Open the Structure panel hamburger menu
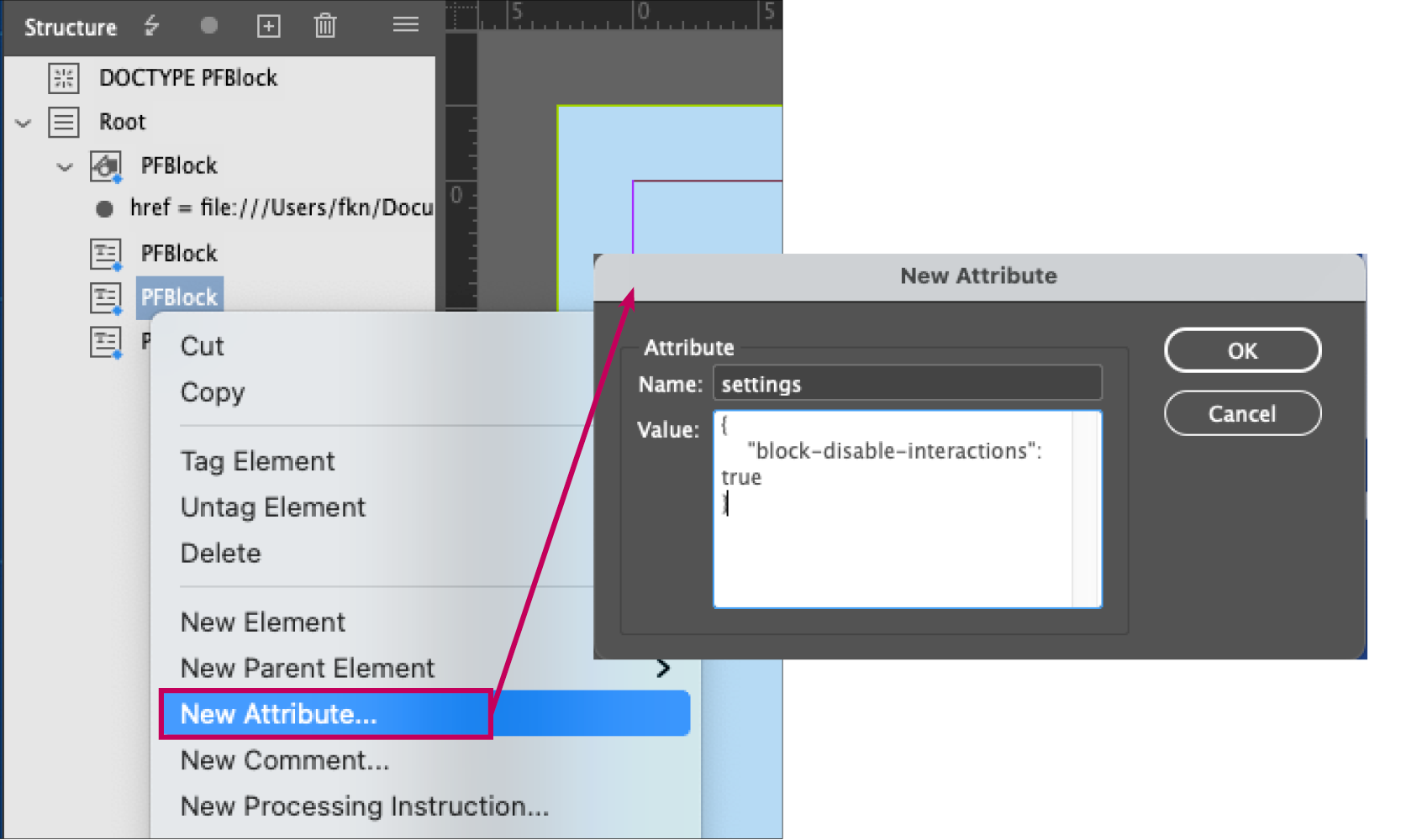 (x=405, y=25)
